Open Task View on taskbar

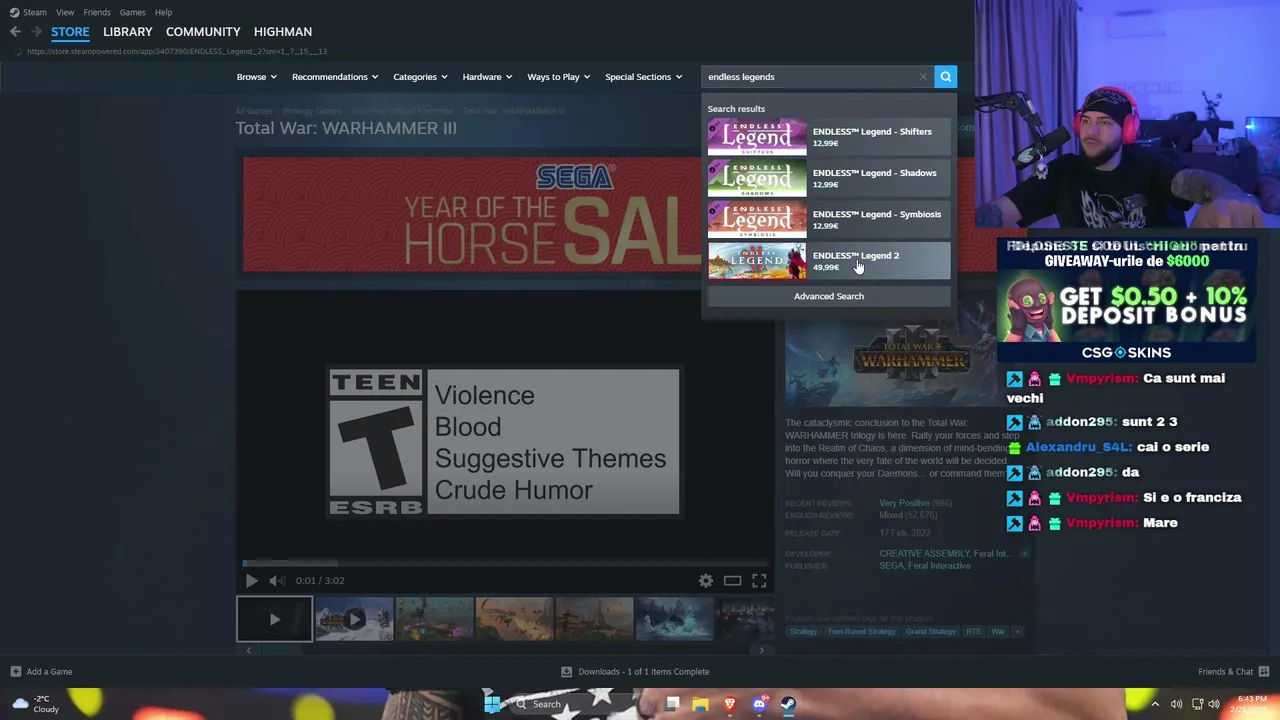672,704
